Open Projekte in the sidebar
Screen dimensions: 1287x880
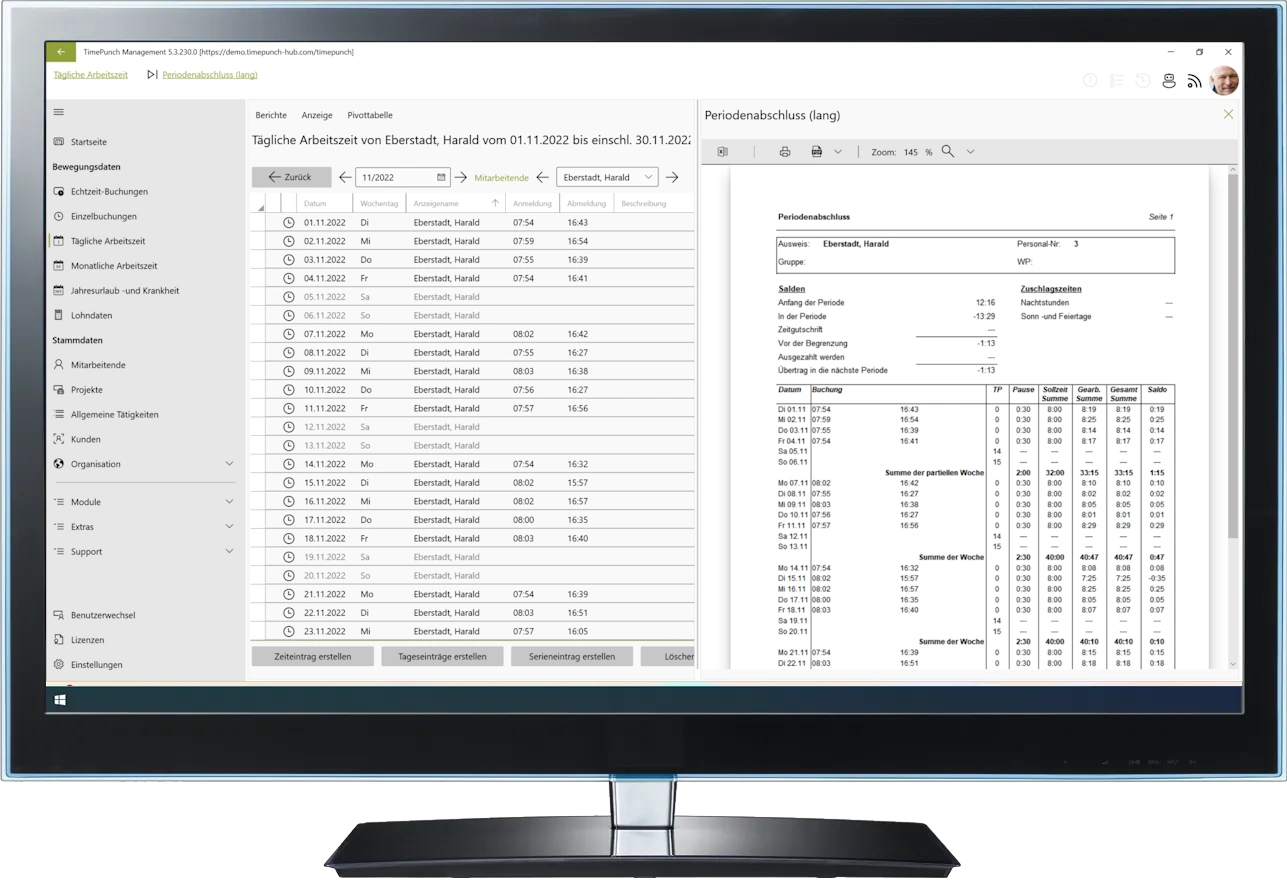point(78,390)
